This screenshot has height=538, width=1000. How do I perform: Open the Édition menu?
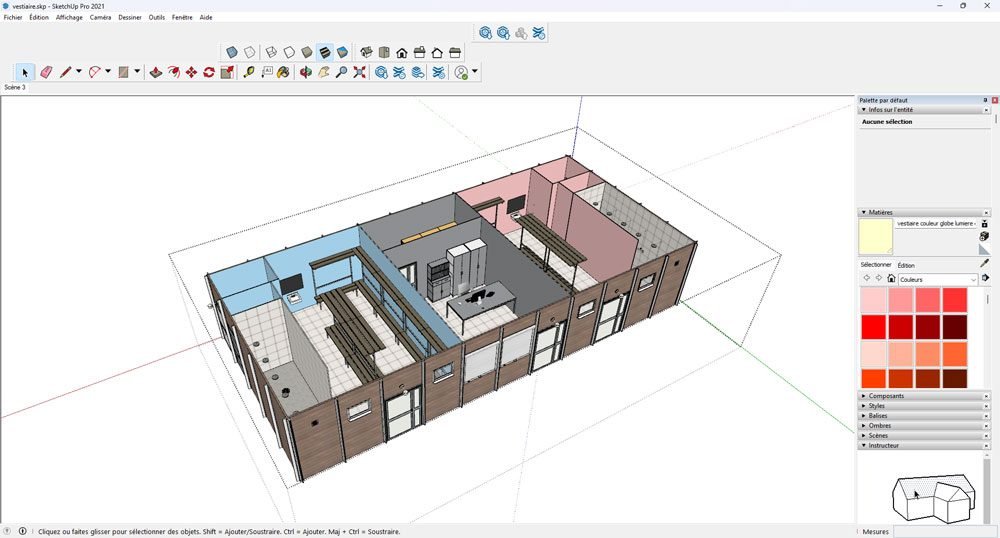39,17
